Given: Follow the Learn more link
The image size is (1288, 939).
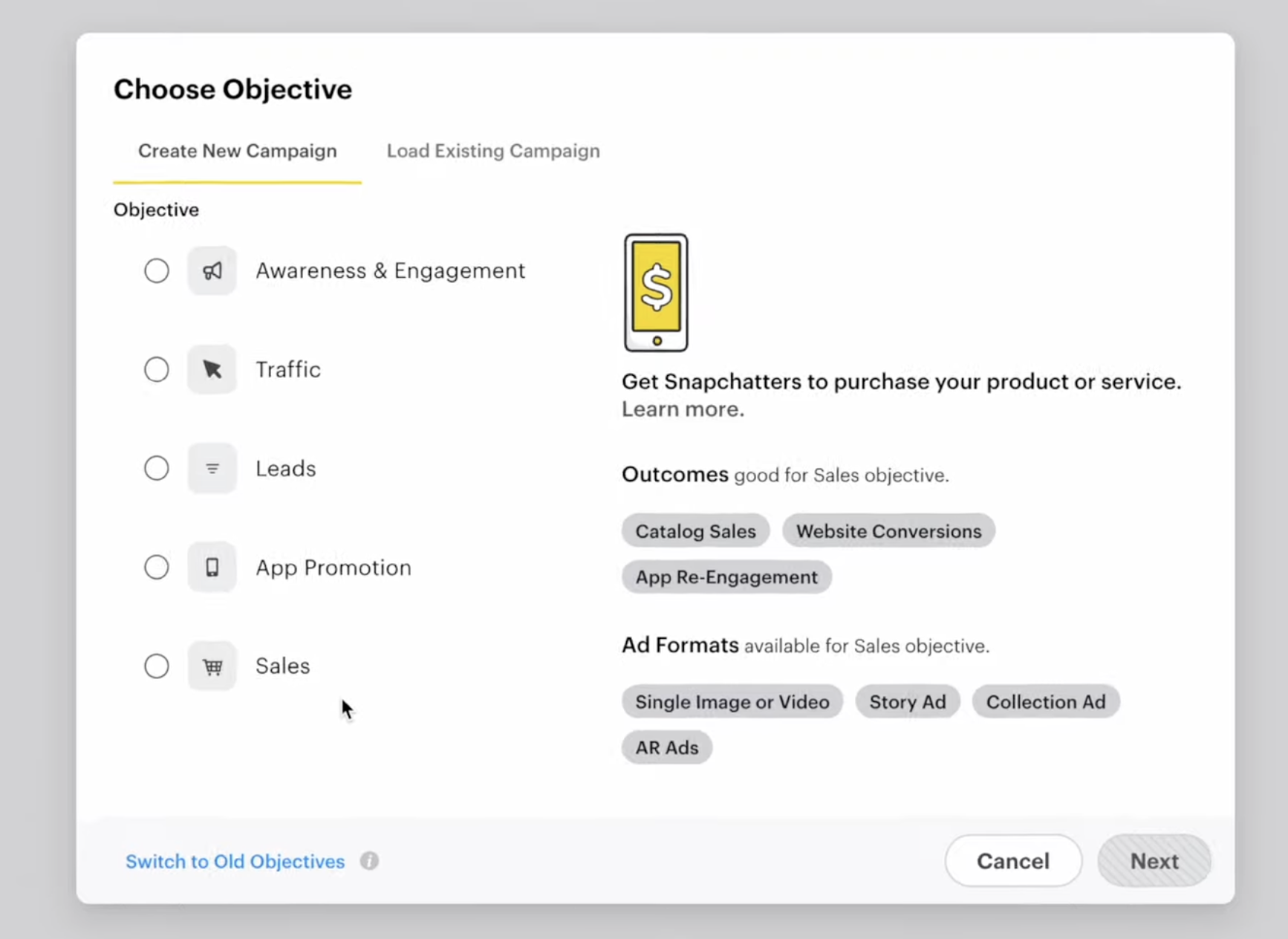Looking at the screenshot, I should [683, 409].
